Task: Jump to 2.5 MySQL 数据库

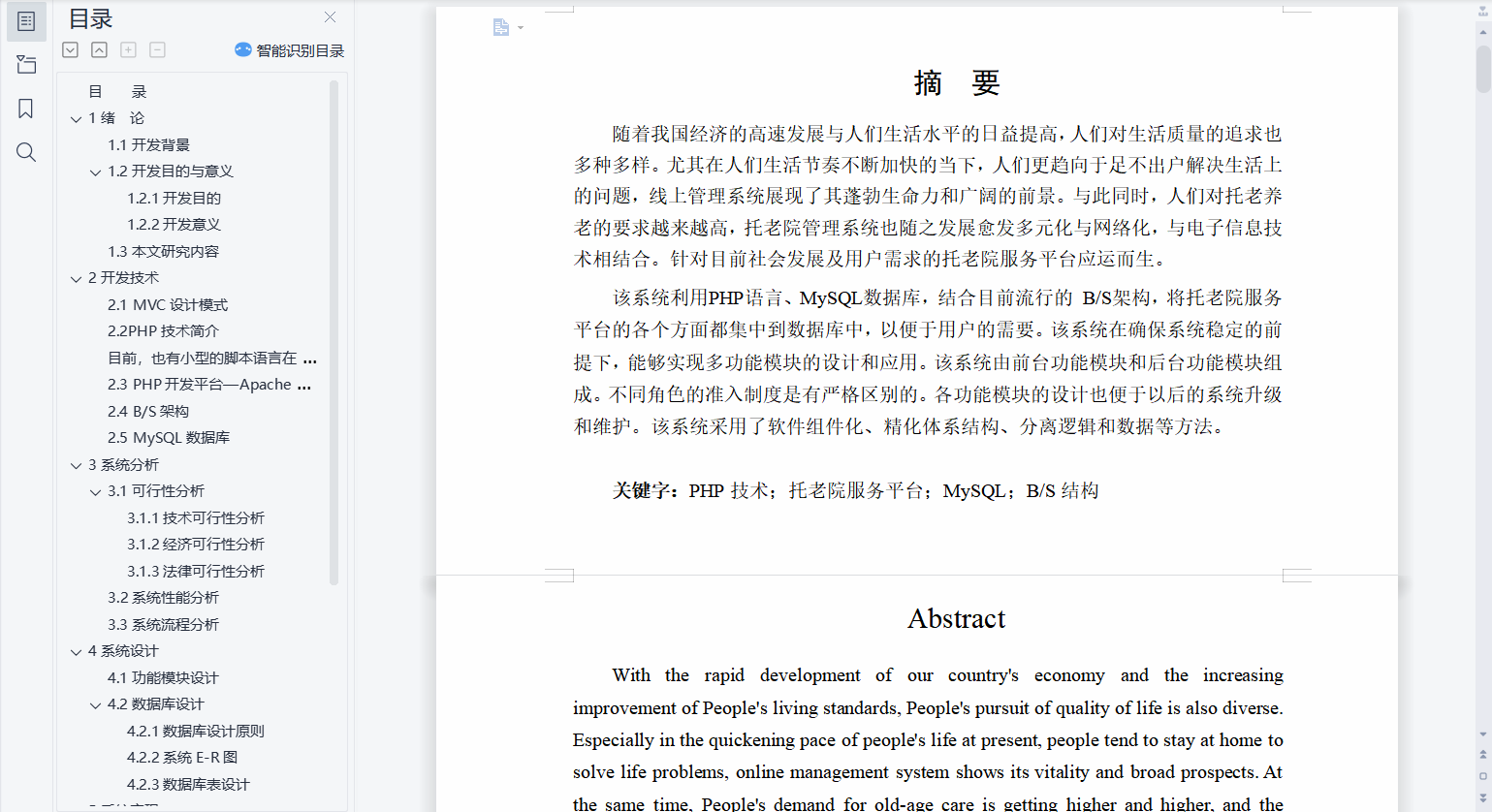Action: tap(169, 438)
